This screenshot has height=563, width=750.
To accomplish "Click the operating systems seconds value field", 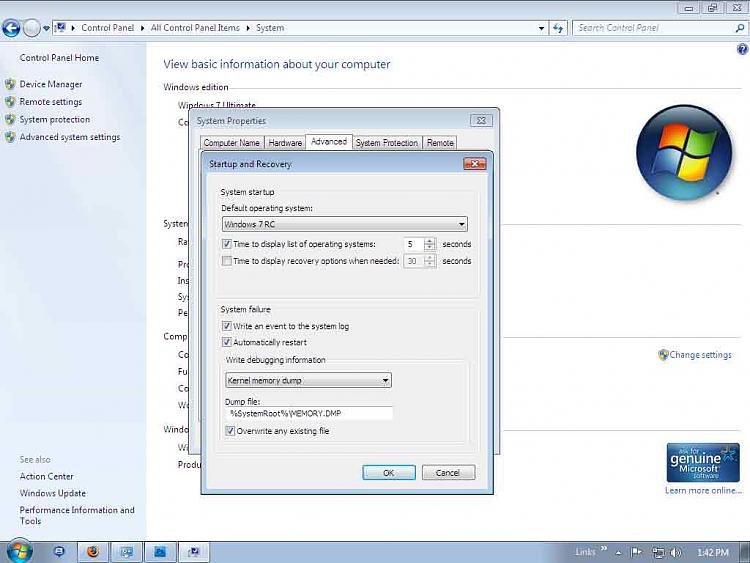I will pyautogui.click(x=414, y=244).
